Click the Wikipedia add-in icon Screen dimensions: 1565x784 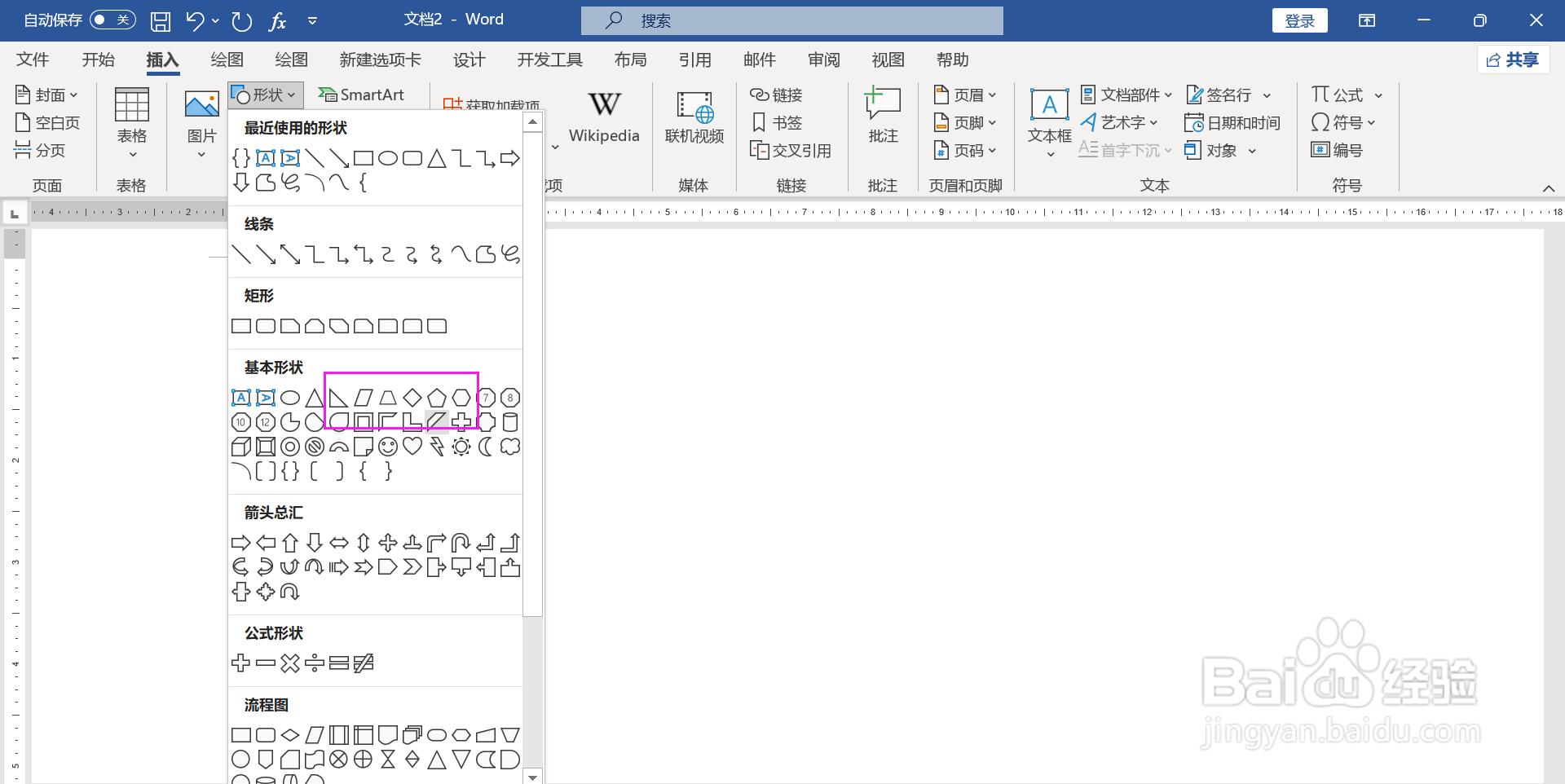point(604,104)
